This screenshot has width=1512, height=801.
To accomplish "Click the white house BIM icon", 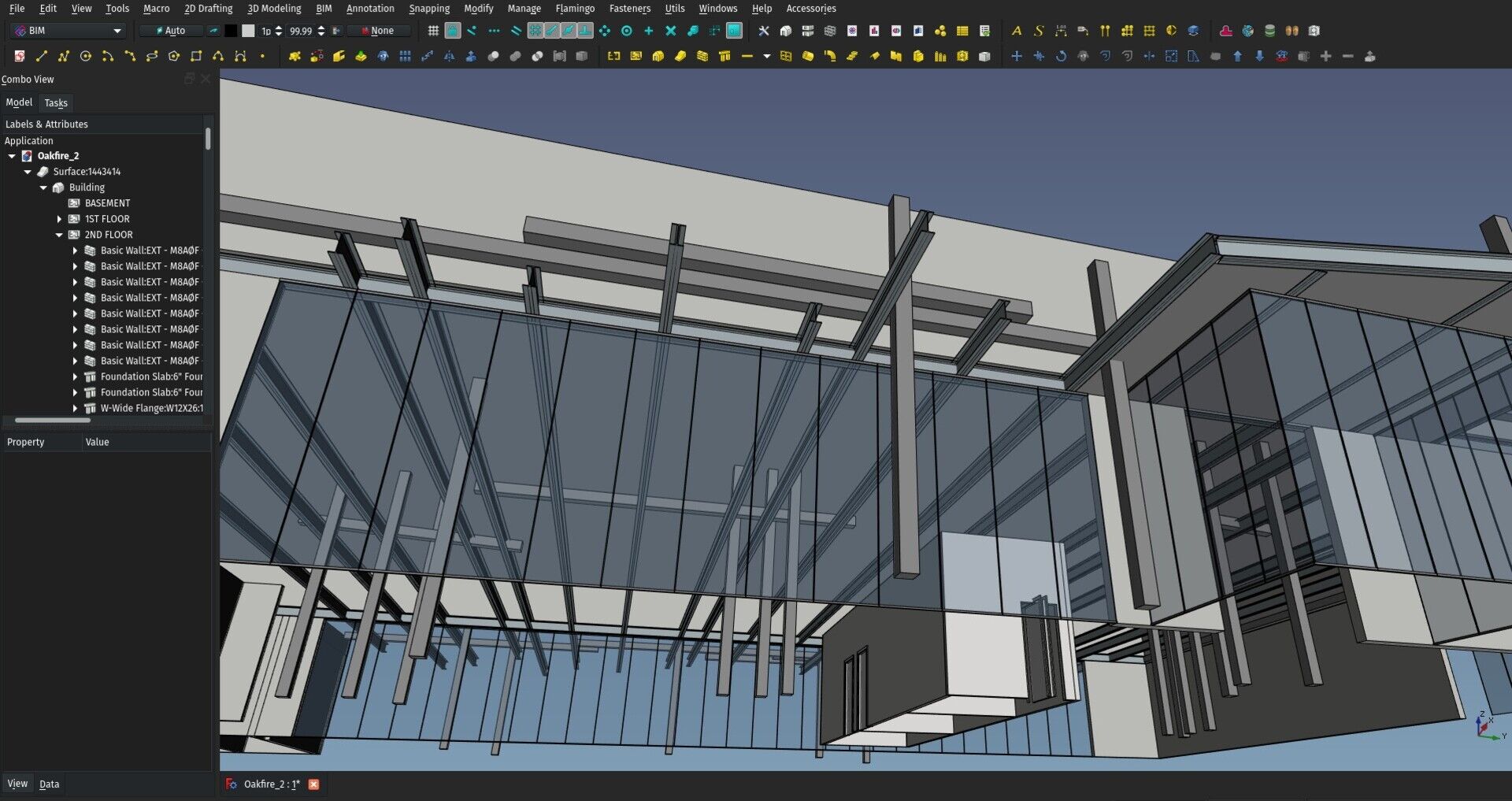I will [x=785, y=31].
